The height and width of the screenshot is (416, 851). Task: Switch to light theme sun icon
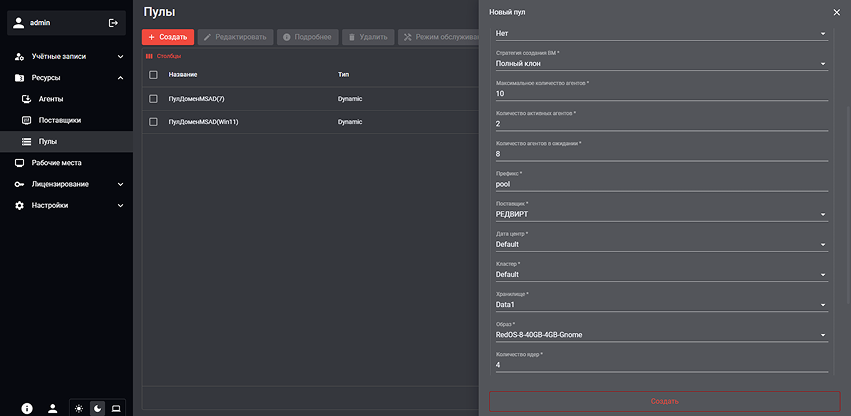(x=80, y=408)
